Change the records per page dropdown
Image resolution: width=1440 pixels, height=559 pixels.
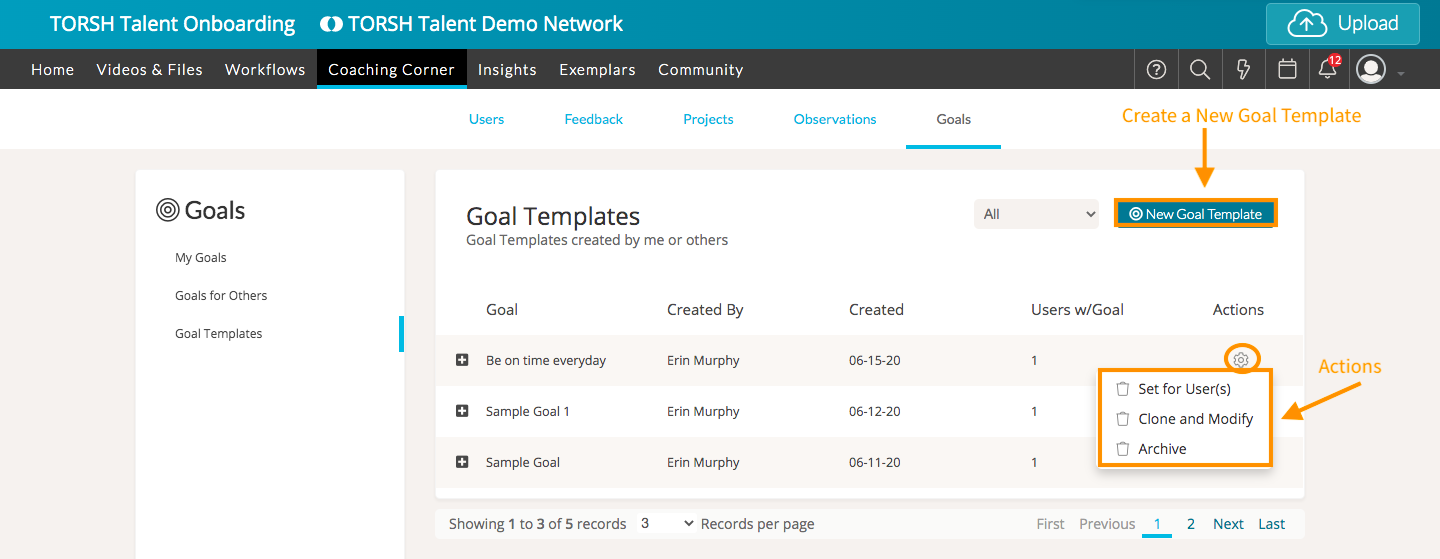point(666,524)
